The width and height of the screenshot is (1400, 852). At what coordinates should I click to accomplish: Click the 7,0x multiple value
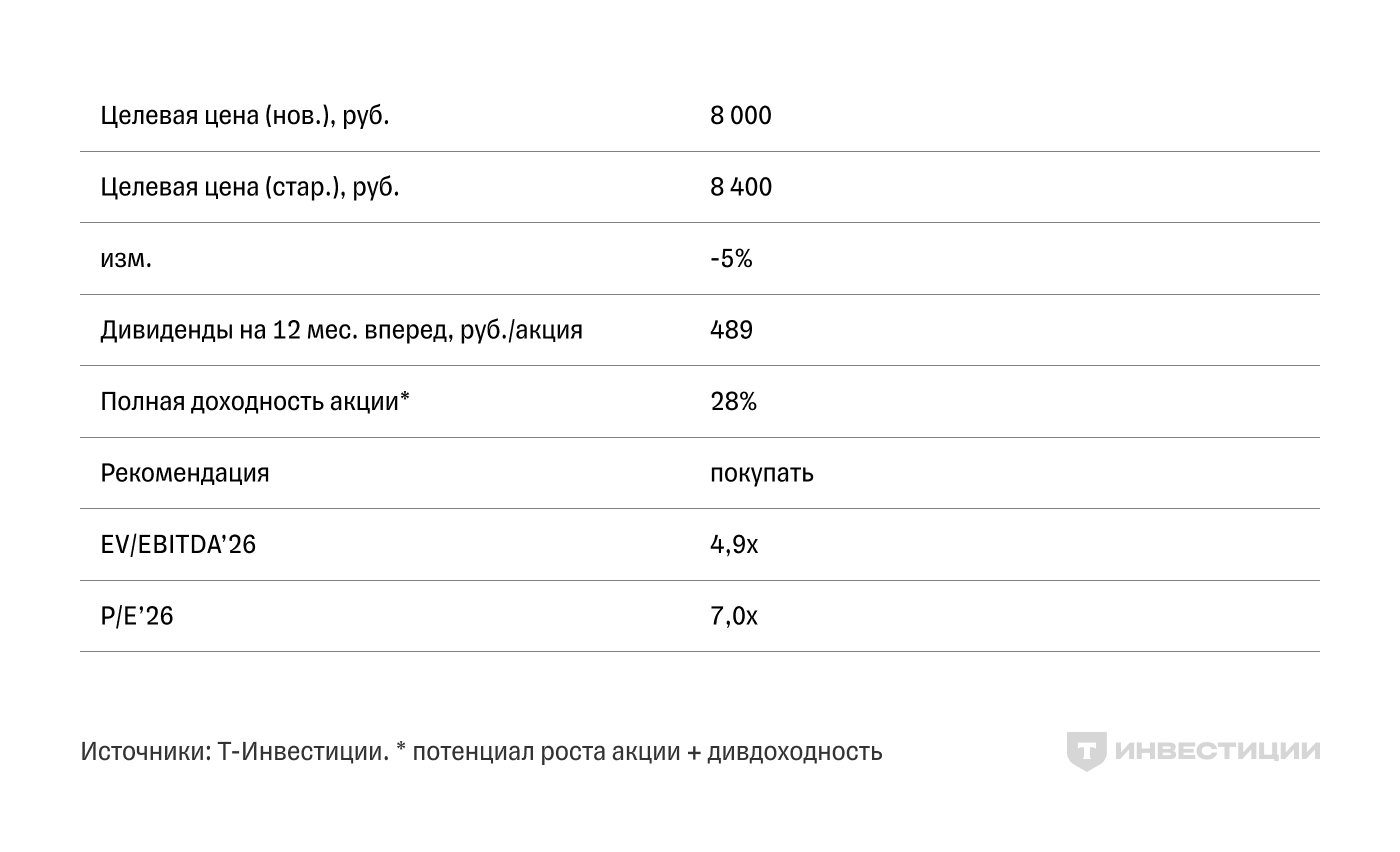coord(733,616)
